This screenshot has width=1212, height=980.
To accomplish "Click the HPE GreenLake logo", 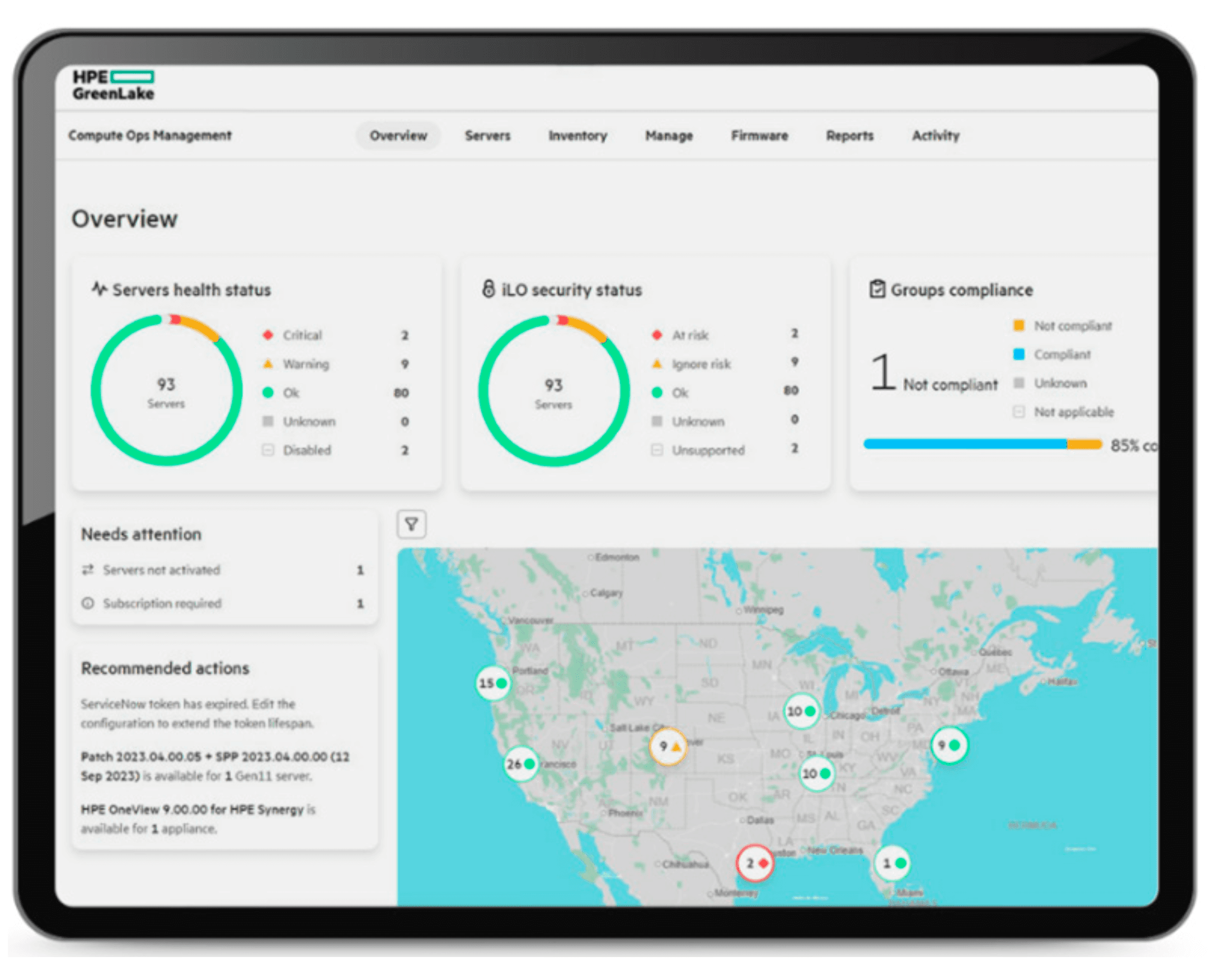I will (113, 85).
